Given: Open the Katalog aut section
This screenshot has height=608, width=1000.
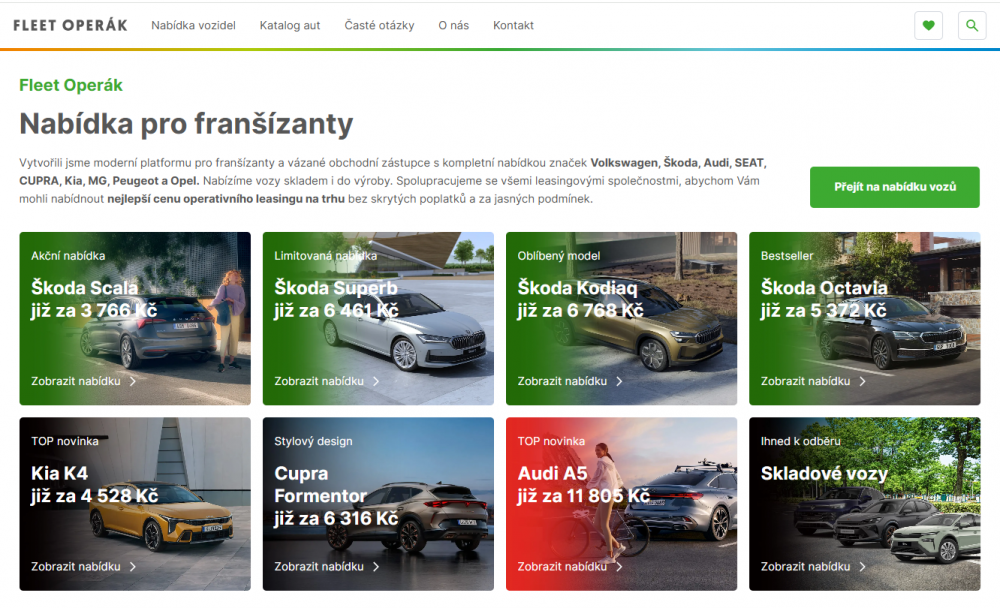Looking at the screenshot, I should 289,25.
